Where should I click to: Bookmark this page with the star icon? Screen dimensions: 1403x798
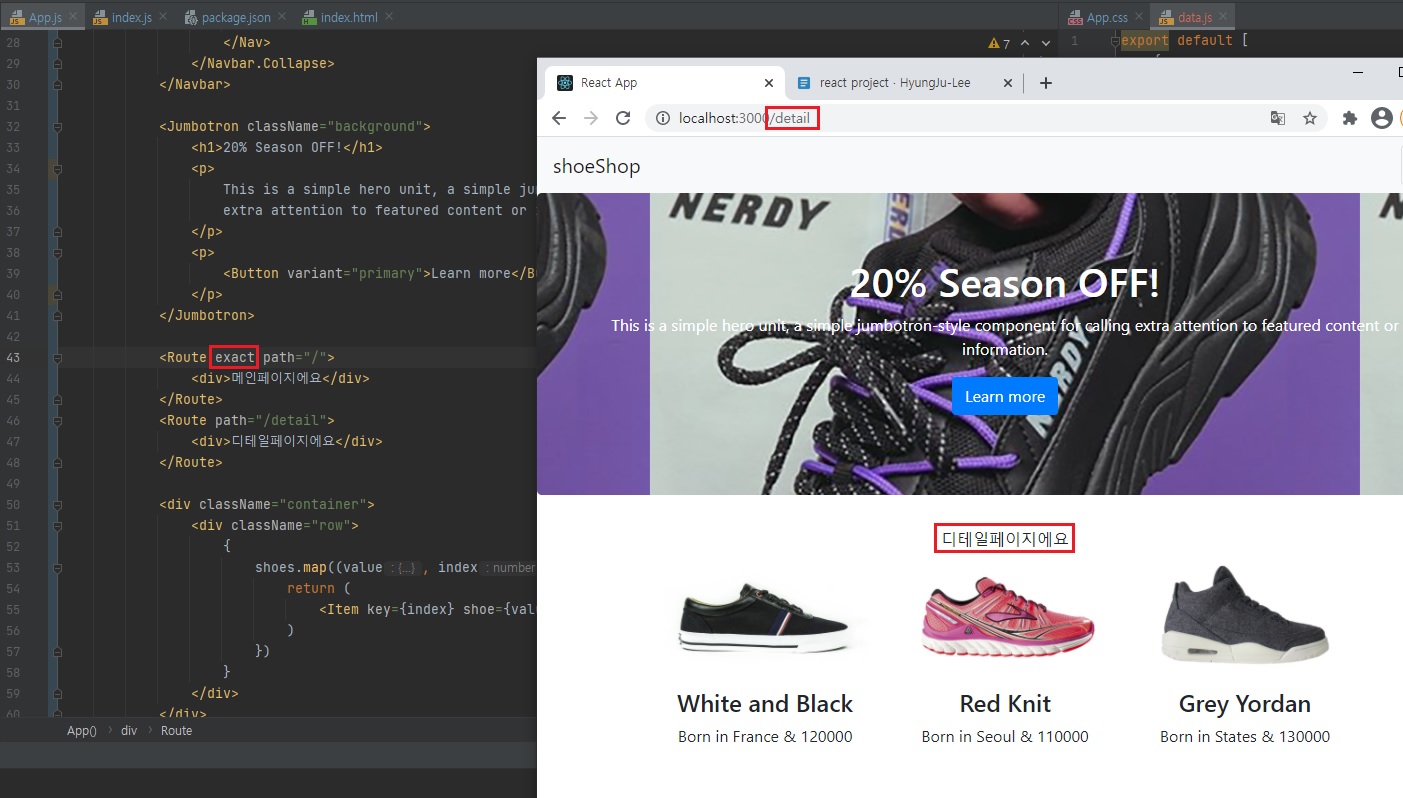coord(1310,118)
